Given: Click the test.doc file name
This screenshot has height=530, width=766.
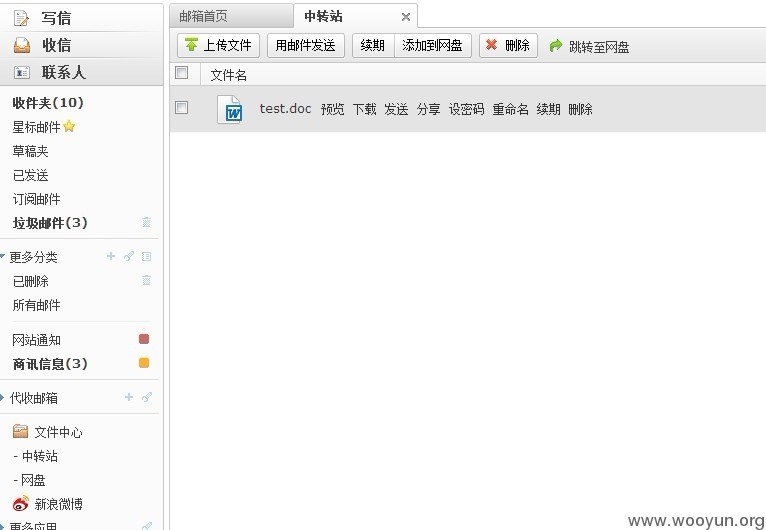Looking at the screenshot, I should [x=285, y=108].
